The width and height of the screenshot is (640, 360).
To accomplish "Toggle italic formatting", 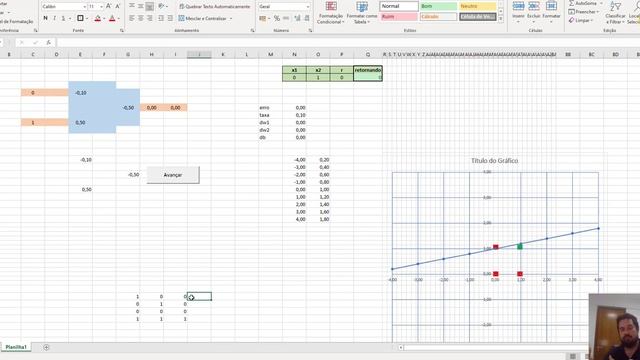I will [54, 18].
